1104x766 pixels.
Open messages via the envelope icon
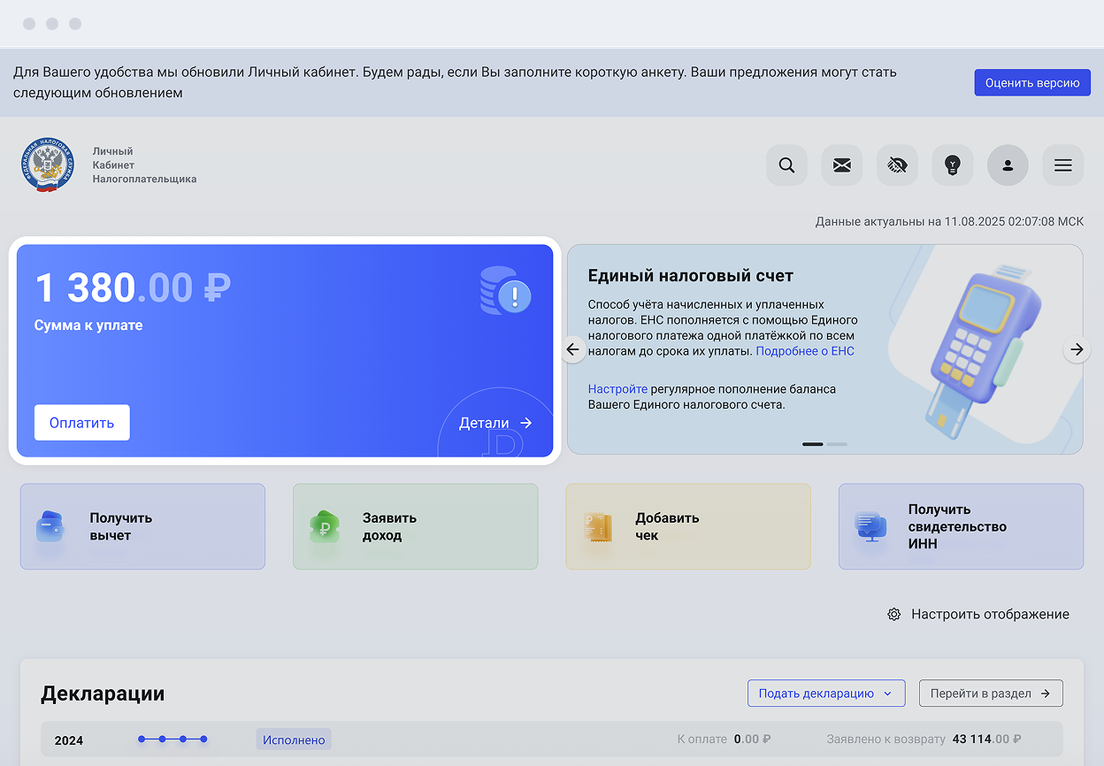842,165
